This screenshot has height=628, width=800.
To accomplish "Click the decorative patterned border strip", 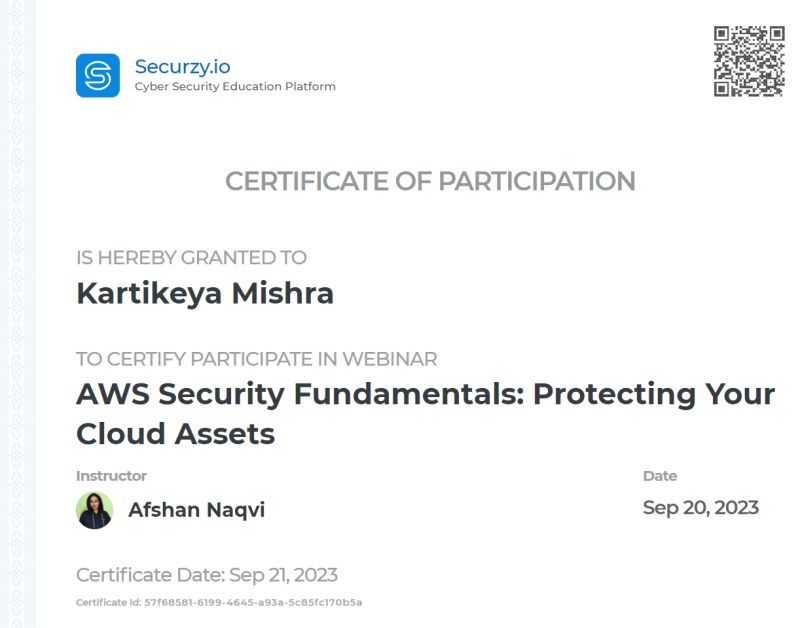I will 17,314.
